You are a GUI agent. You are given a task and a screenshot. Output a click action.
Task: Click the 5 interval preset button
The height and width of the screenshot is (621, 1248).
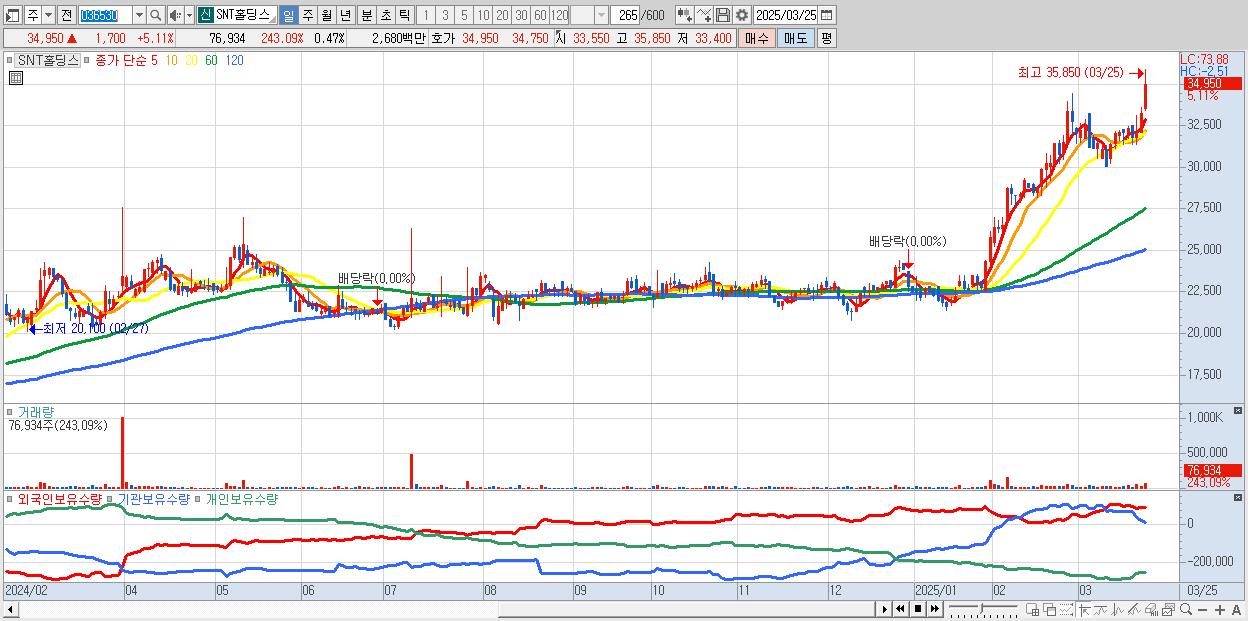click(464, 15)
